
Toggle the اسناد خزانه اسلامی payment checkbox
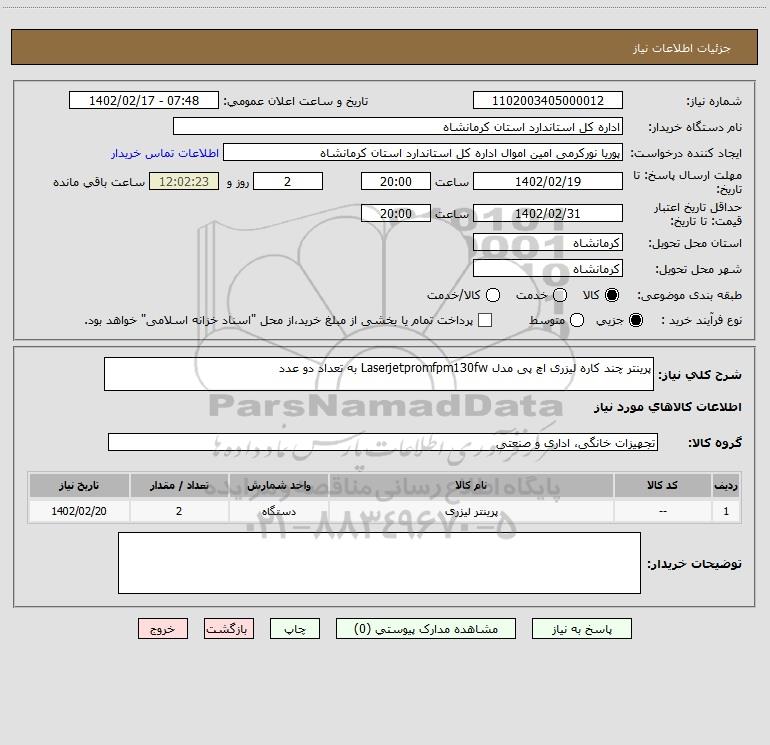coord(485,320)
